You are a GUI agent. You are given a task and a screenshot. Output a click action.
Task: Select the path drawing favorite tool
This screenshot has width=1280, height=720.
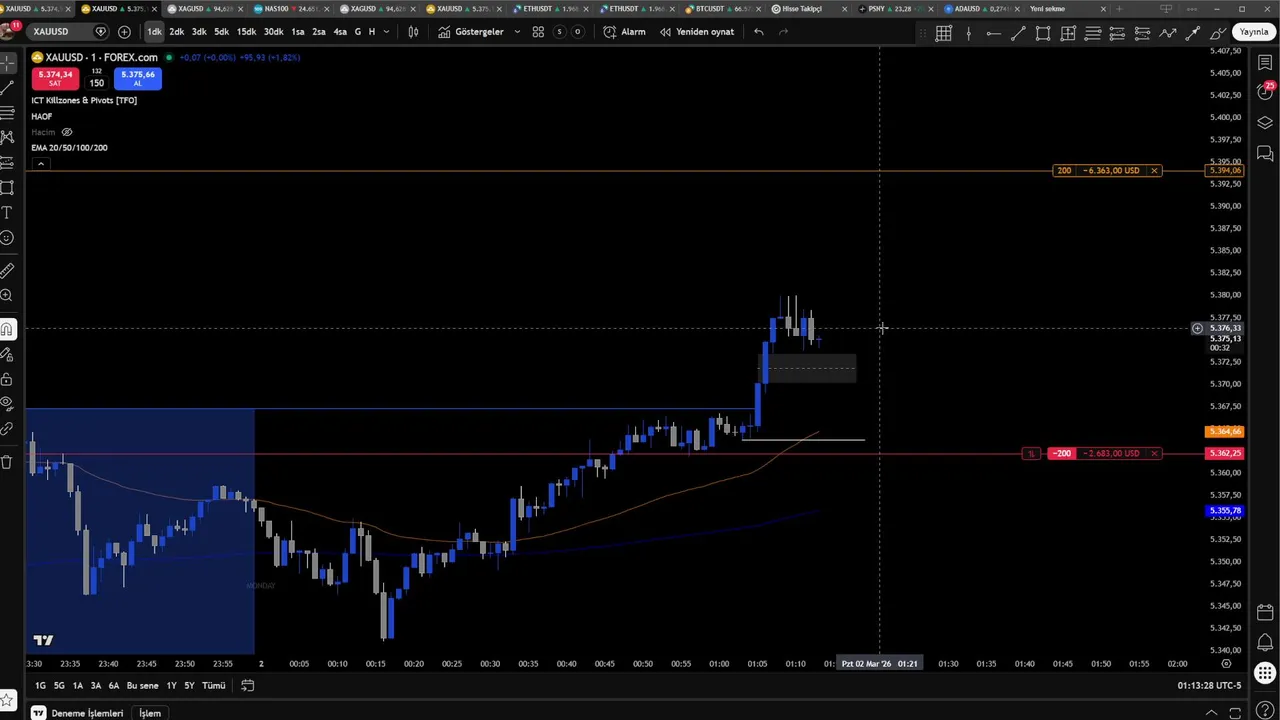[1168, 33]
